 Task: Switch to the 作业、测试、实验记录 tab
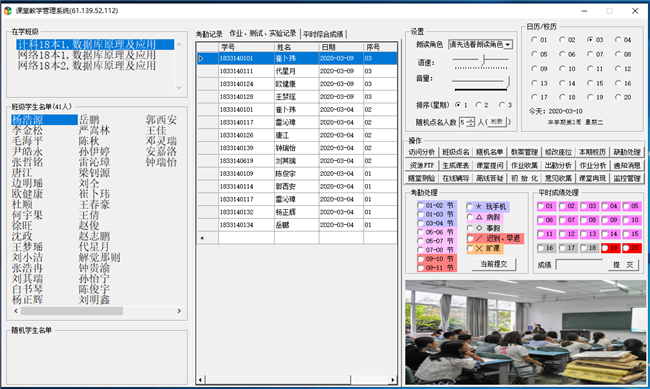pos(263,33)
